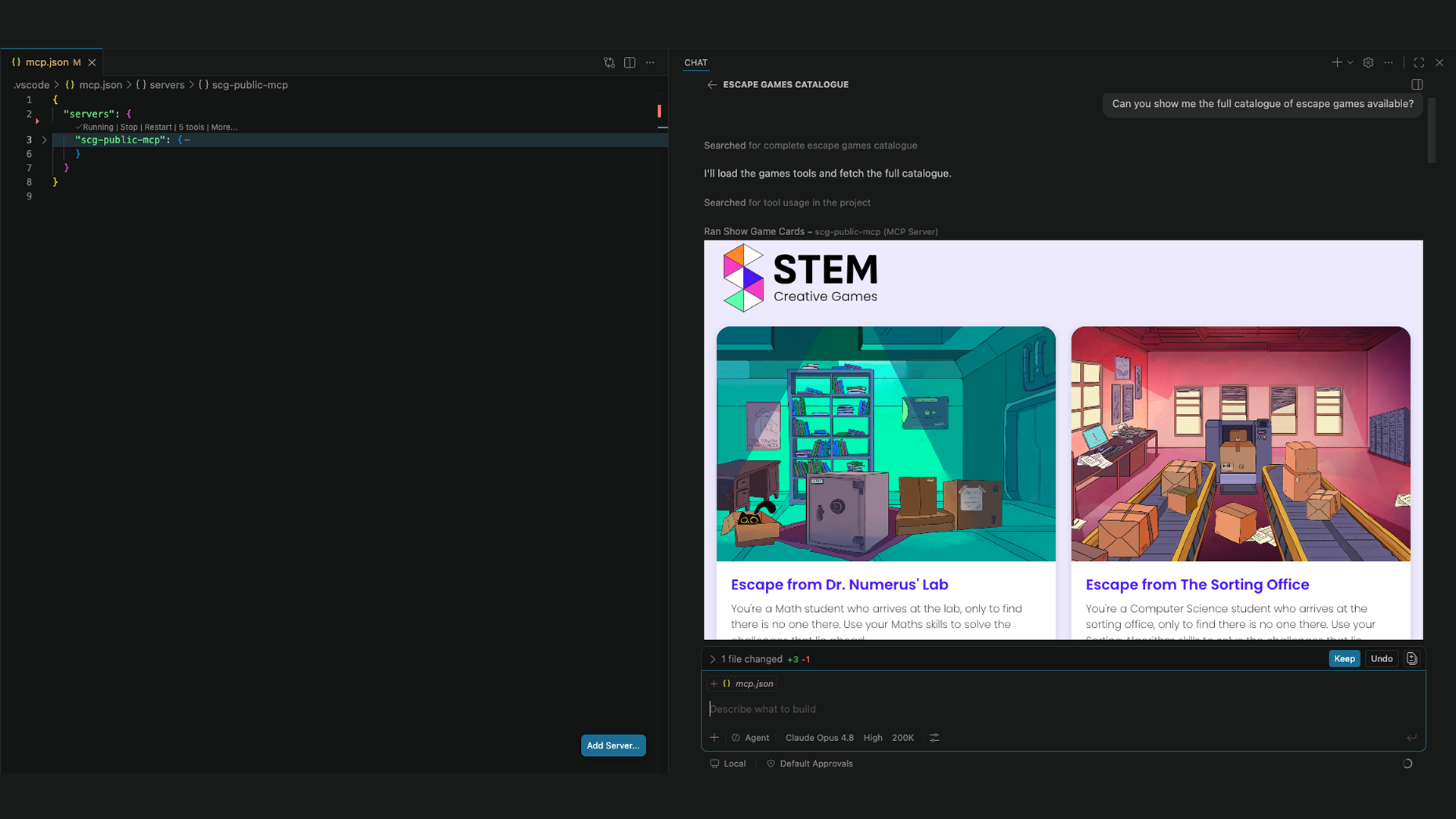Focus the 'Describe what to build' input
Screen dimensions: 1456x819
pyautogui.click(x=1062, y=709)
